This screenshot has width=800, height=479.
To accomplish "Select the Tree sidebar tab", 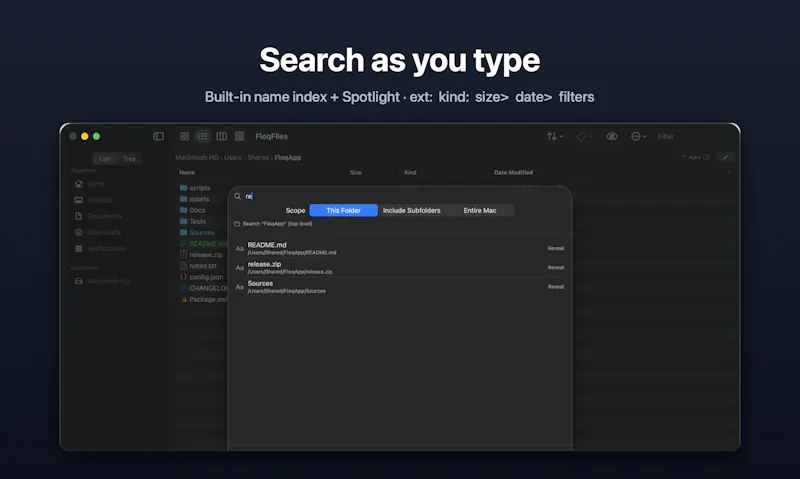I will pos(129,159).
